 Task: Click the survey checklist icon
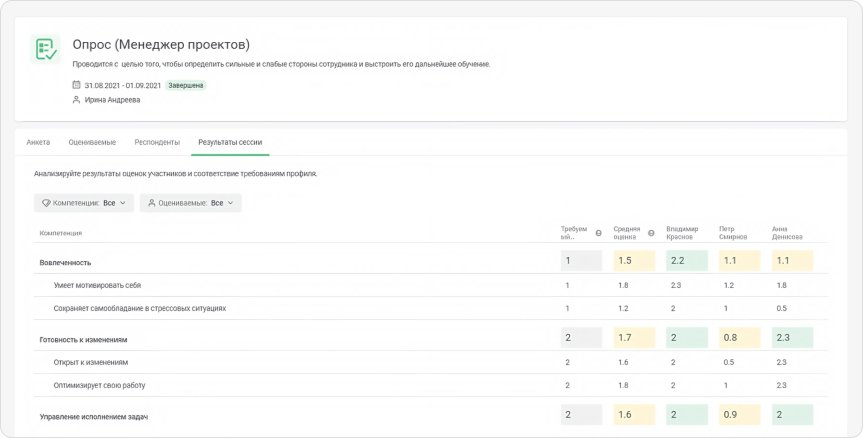(45, 50)
